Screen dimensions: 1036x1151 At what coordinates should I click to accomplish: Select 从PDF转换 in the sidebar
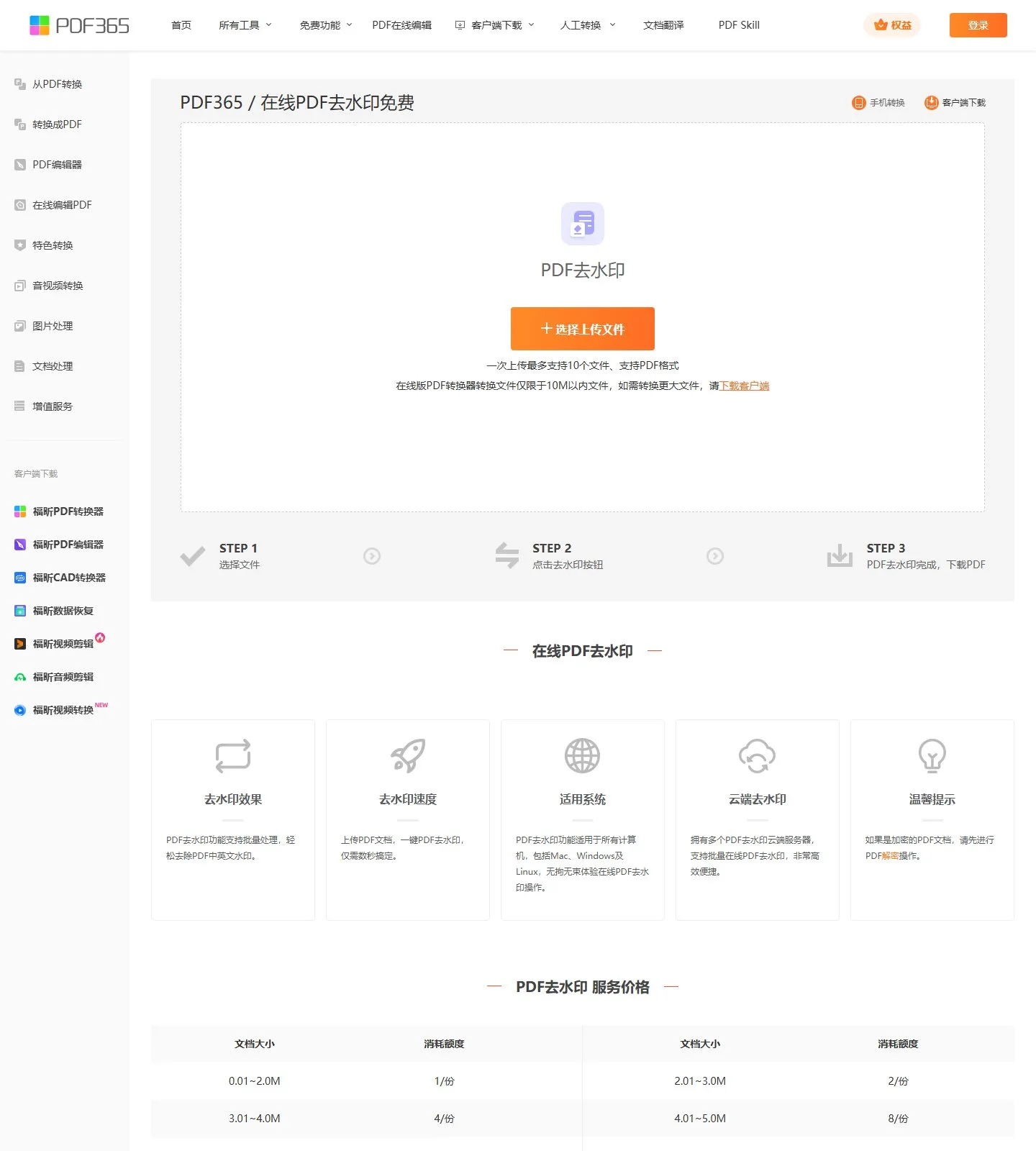(58, 84)
